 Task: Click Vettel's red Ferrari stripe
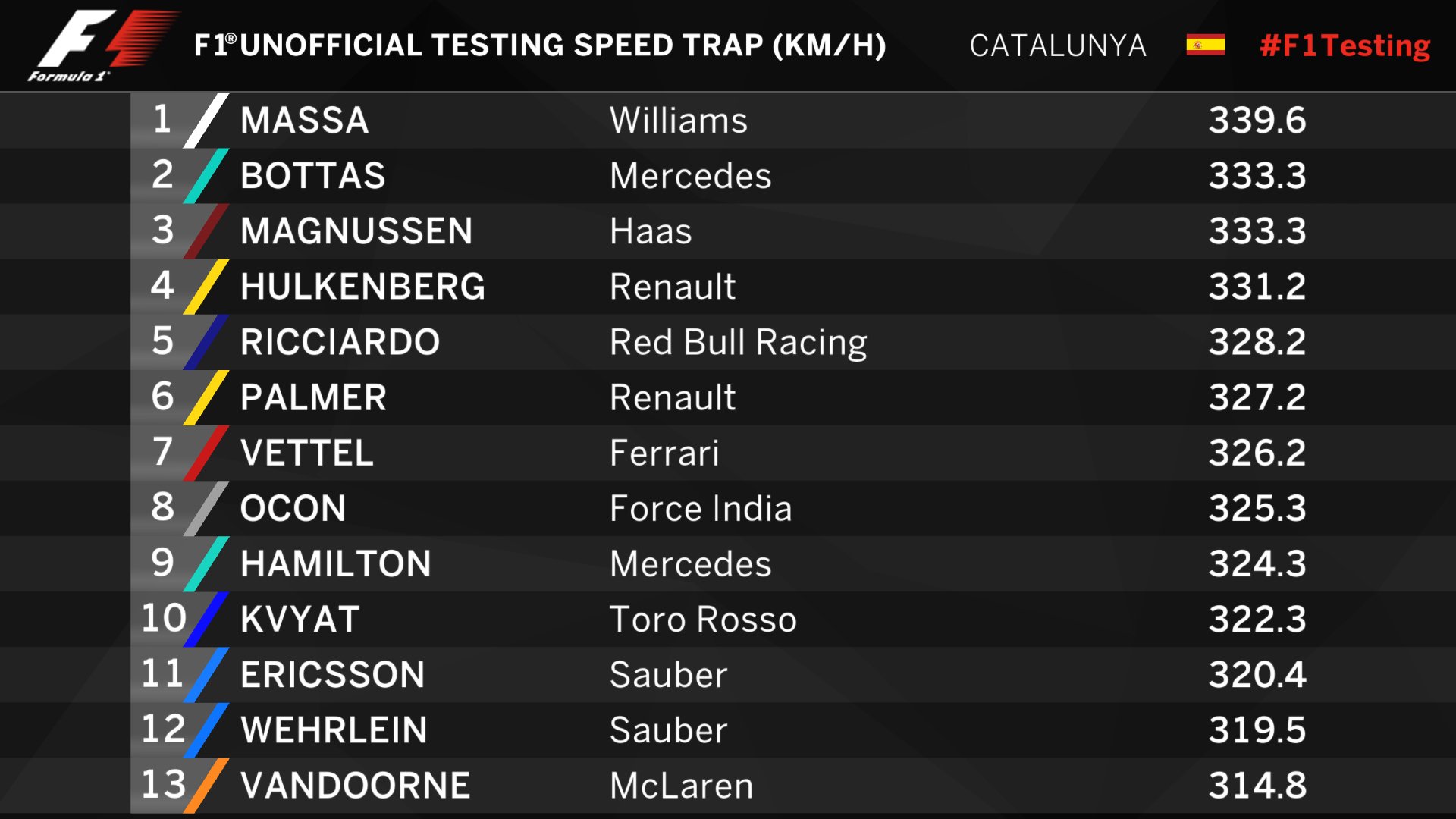[x=206, y=453]
